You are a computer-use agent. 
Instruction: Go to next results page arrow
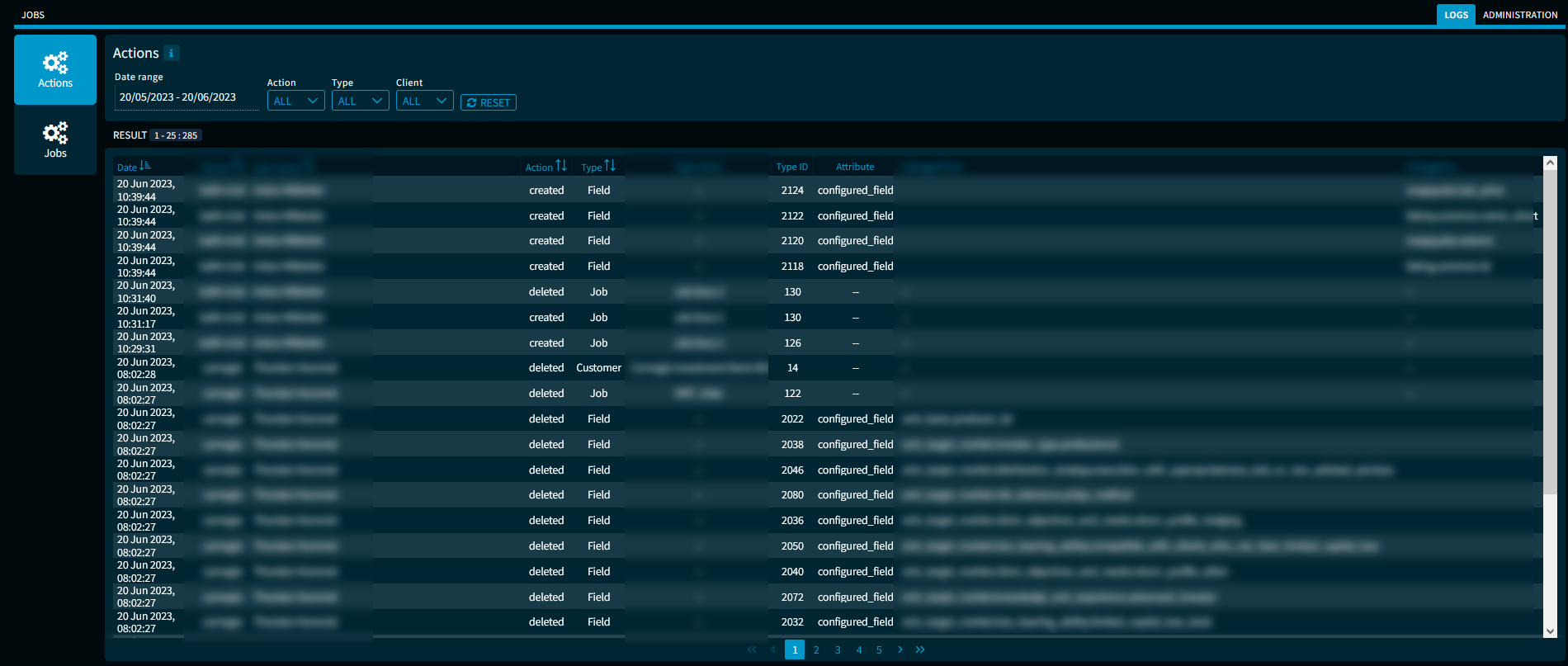pyautogui.click(x=900, y=649)
